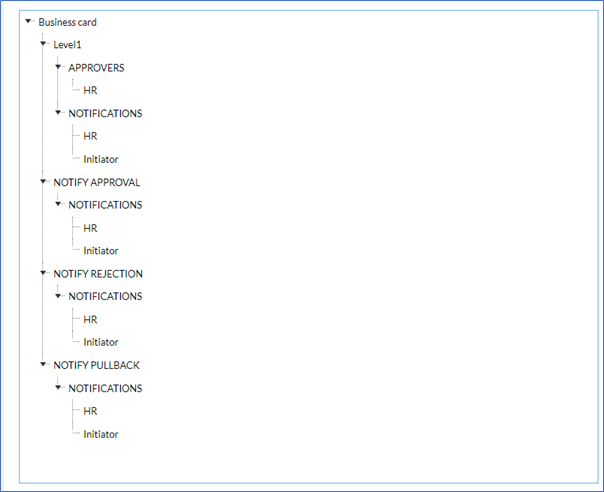This screenshot has width=604, height=492.
Task: Collapse NOTIFICATIONS arrow under Level1
Action: click(58, 113)
